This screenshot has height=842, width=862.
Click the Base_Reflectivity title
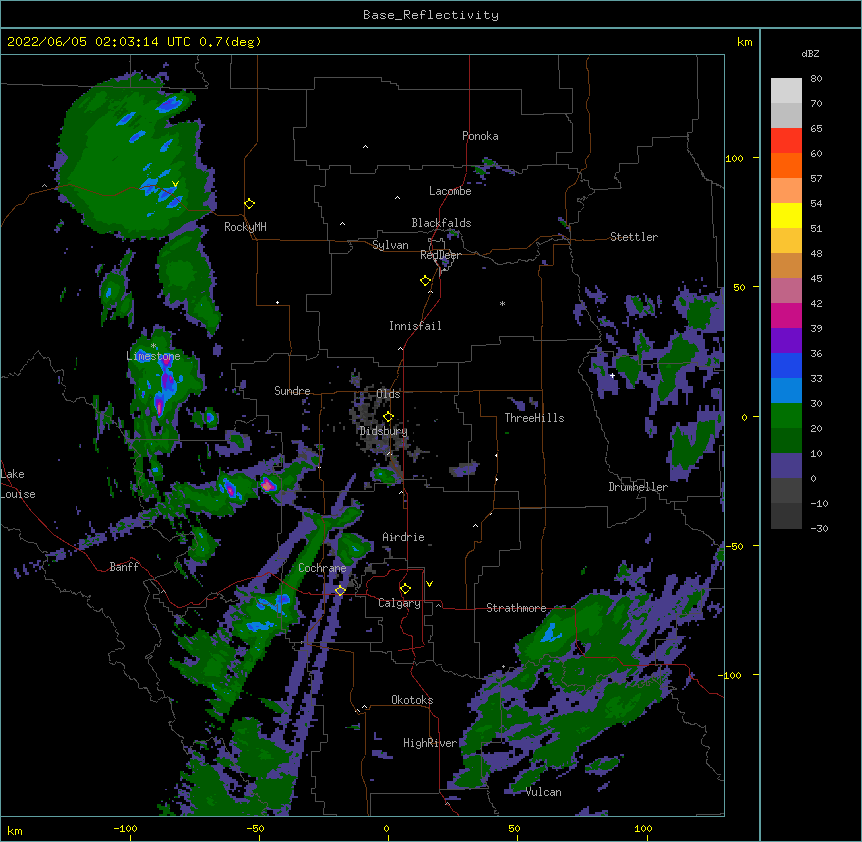[431, 15]
